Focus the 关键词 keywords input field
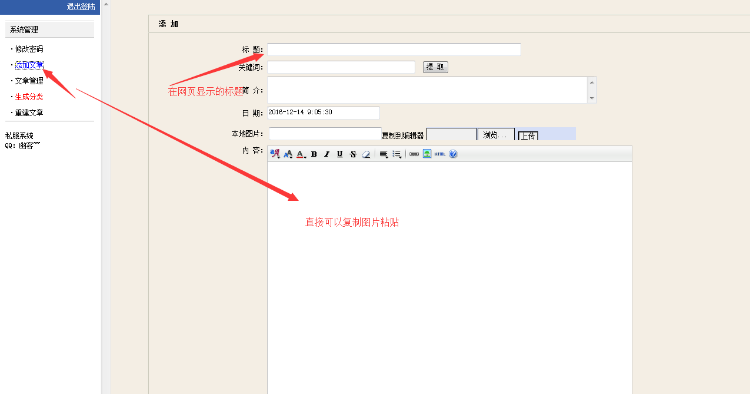 (341, 67)
